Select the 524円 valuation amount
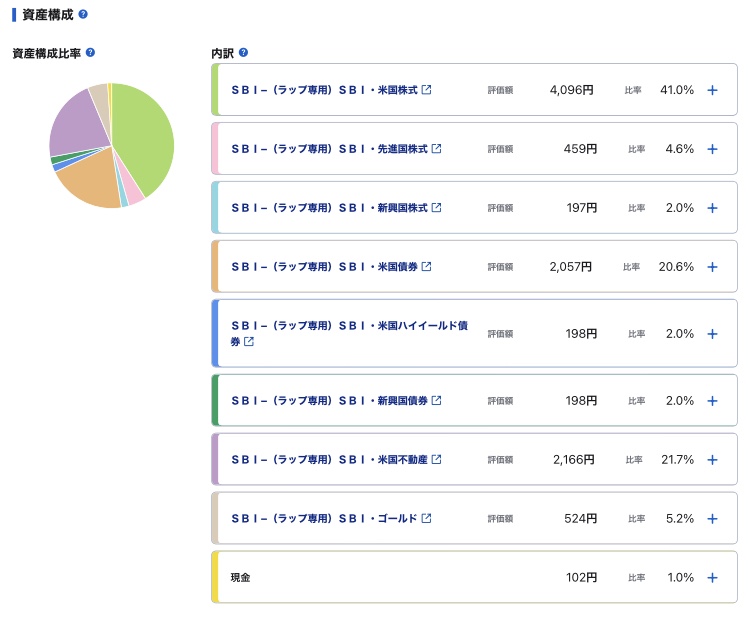The image size is (750, 627). click(581, 518)
